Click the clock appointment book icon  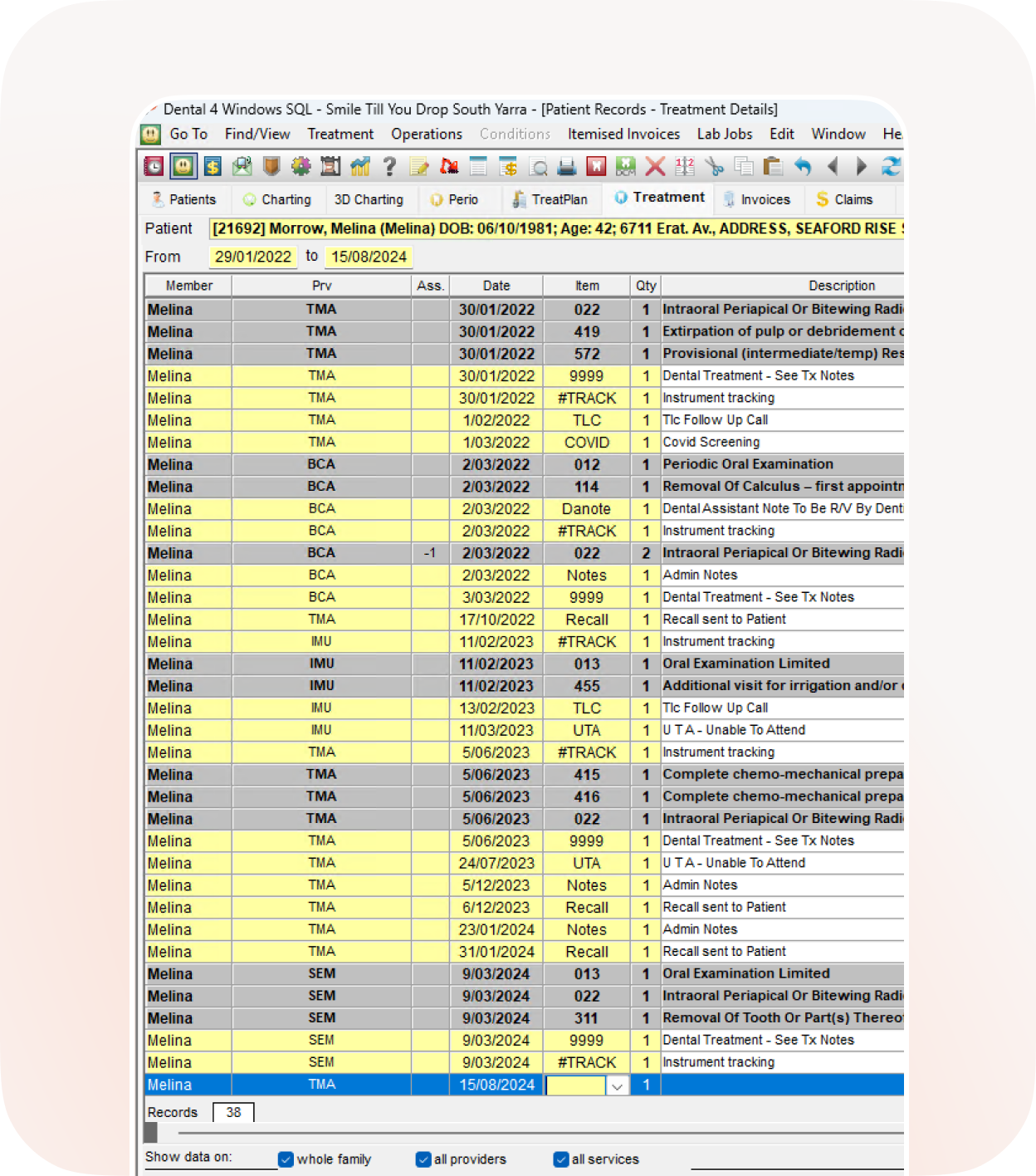pyautogui.click(x=154, y=167)
